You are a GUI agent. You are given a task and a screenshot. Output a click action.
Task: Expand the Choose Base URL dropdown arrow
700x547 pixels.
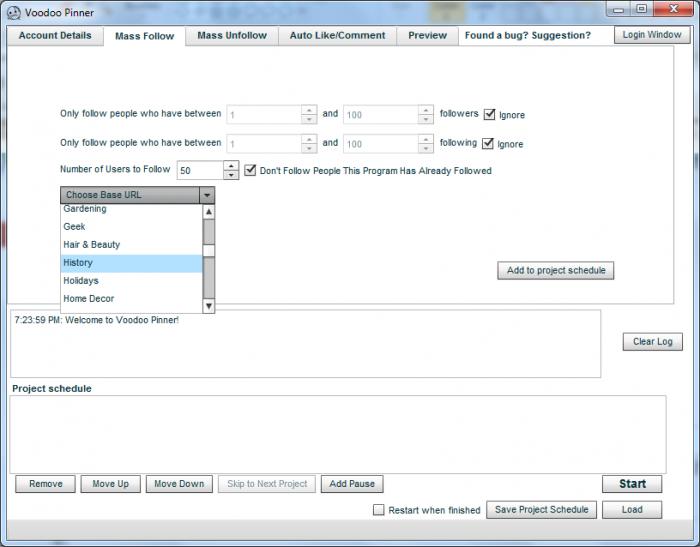207,195
